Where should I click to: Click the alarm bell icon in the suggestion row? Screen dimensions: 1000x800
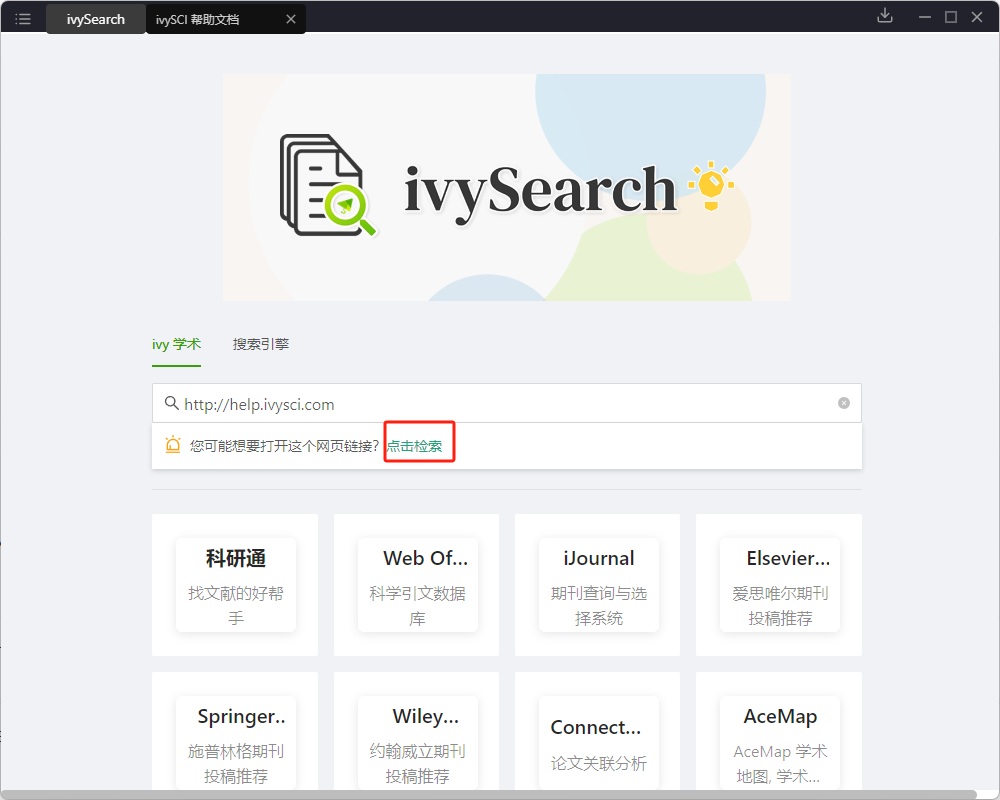173,445
